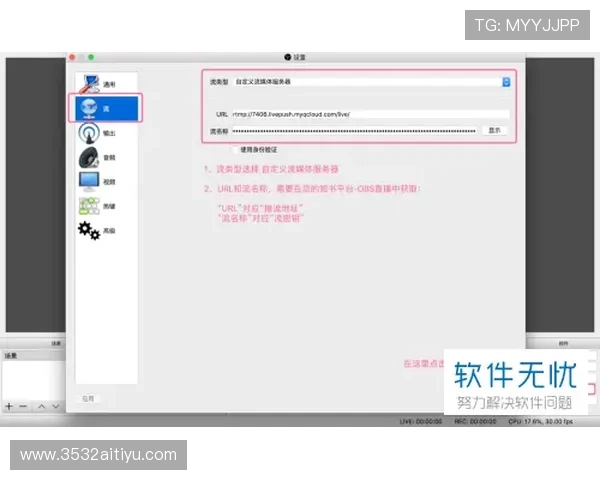Move scene up with the up arrow
Image resolution: width=600 pixels, height=480 pixels.
coord(41,406)
